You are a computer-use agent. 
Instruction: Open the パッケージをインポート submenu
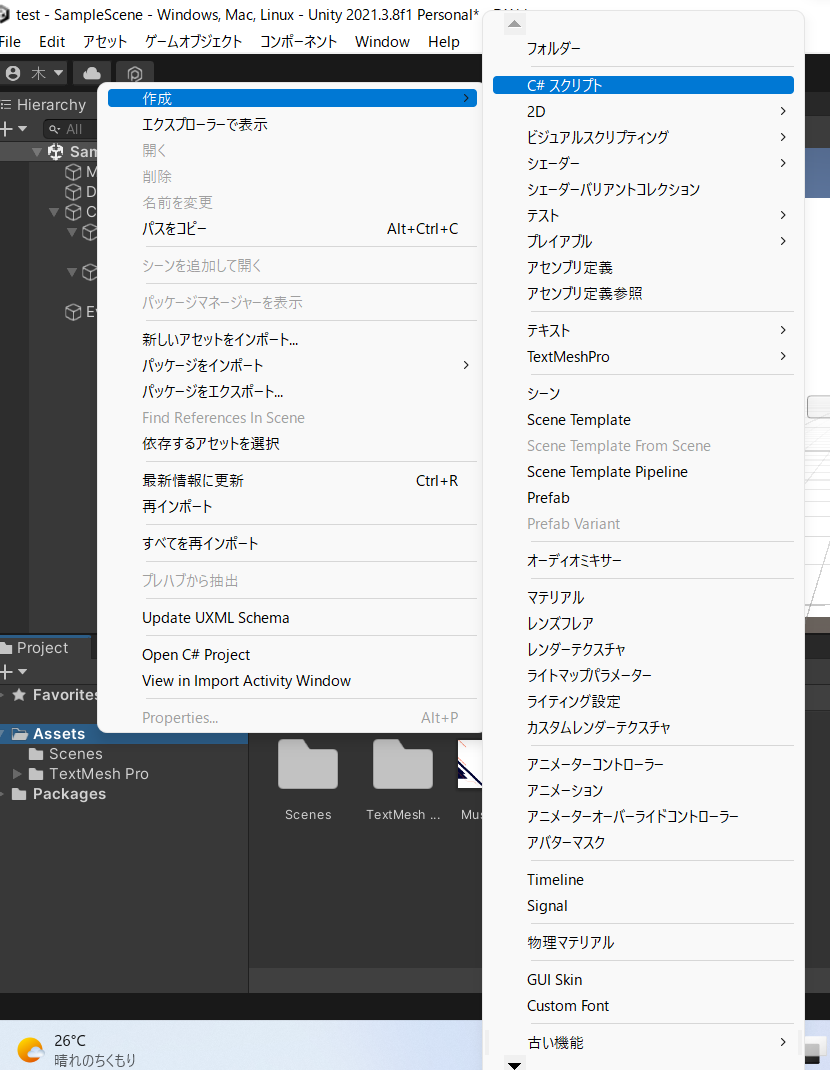[x=292, y=365]
